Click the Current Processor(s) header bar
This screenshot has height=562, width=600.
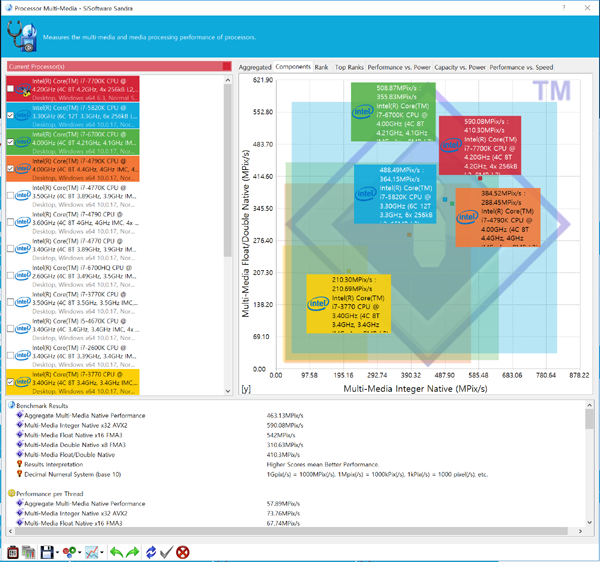coord(119,66)
